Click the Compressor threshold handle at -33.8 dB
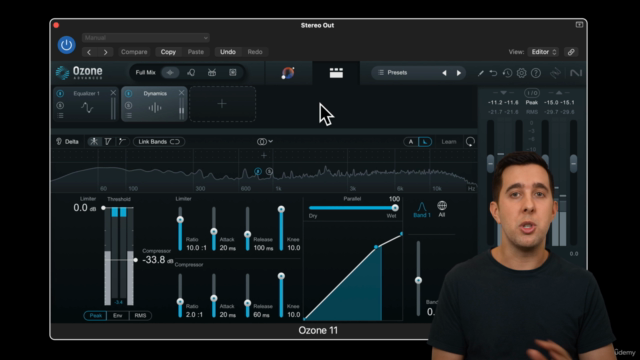 click(x=135, y=260)
